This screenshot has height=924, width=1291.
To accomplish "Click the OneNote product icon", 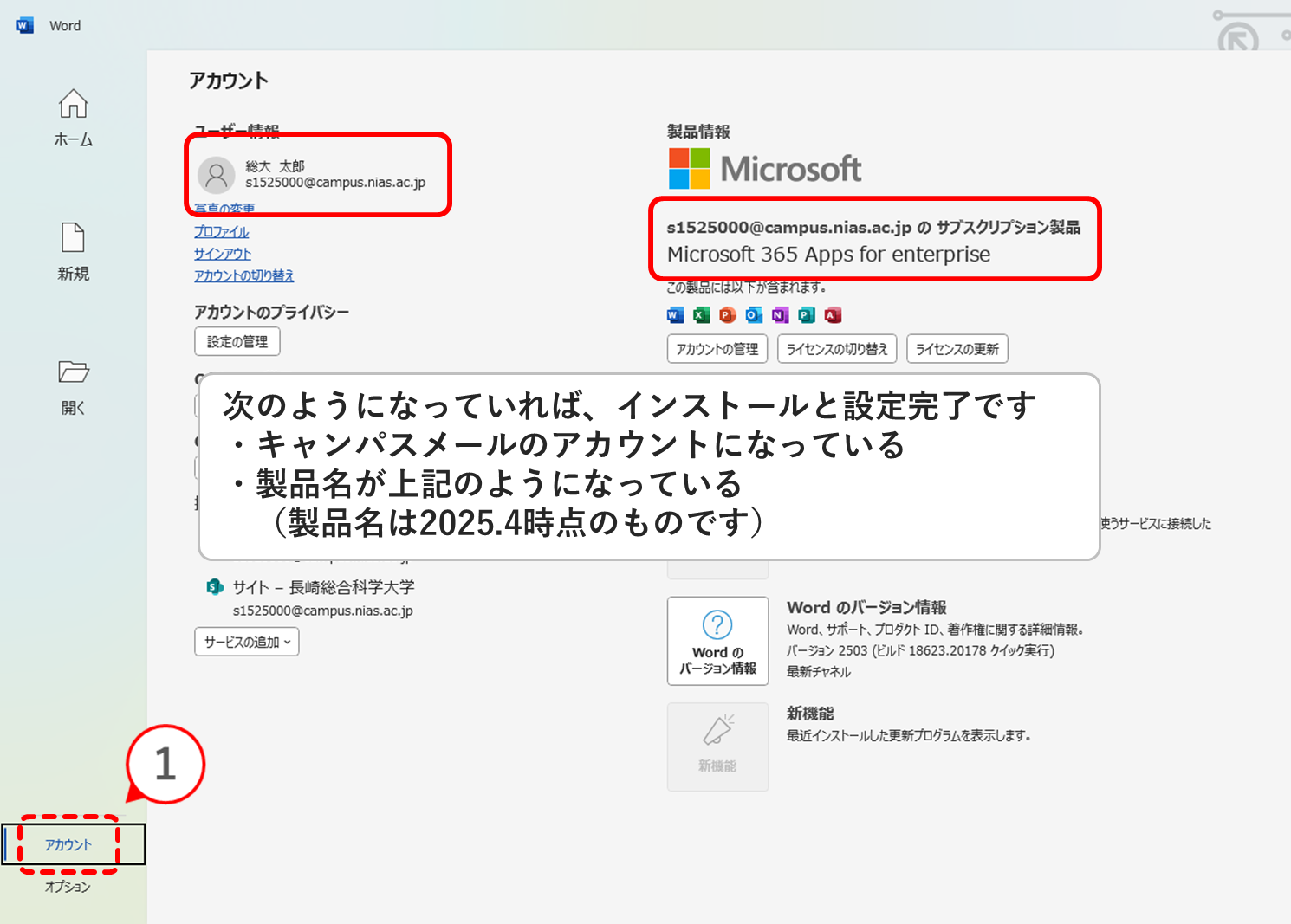I will coord(781,315).
